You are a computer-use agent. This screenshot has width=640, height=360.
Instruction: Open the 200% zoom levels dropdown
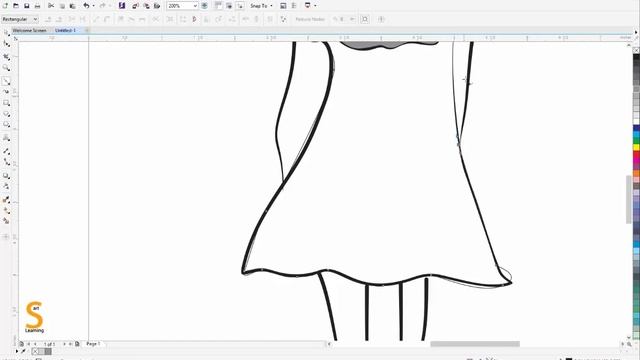click(195, 6)
